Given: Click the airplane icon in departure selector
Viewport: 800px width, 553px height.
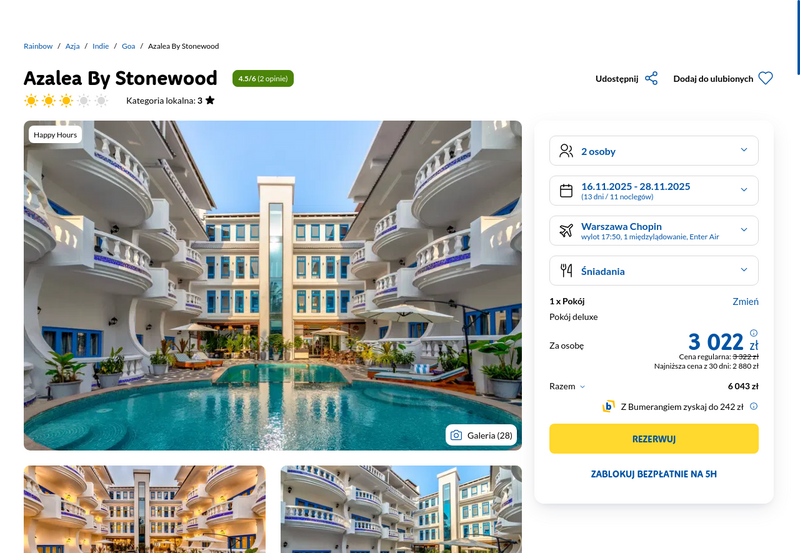Looking at the screenshot, I should 566,231.
